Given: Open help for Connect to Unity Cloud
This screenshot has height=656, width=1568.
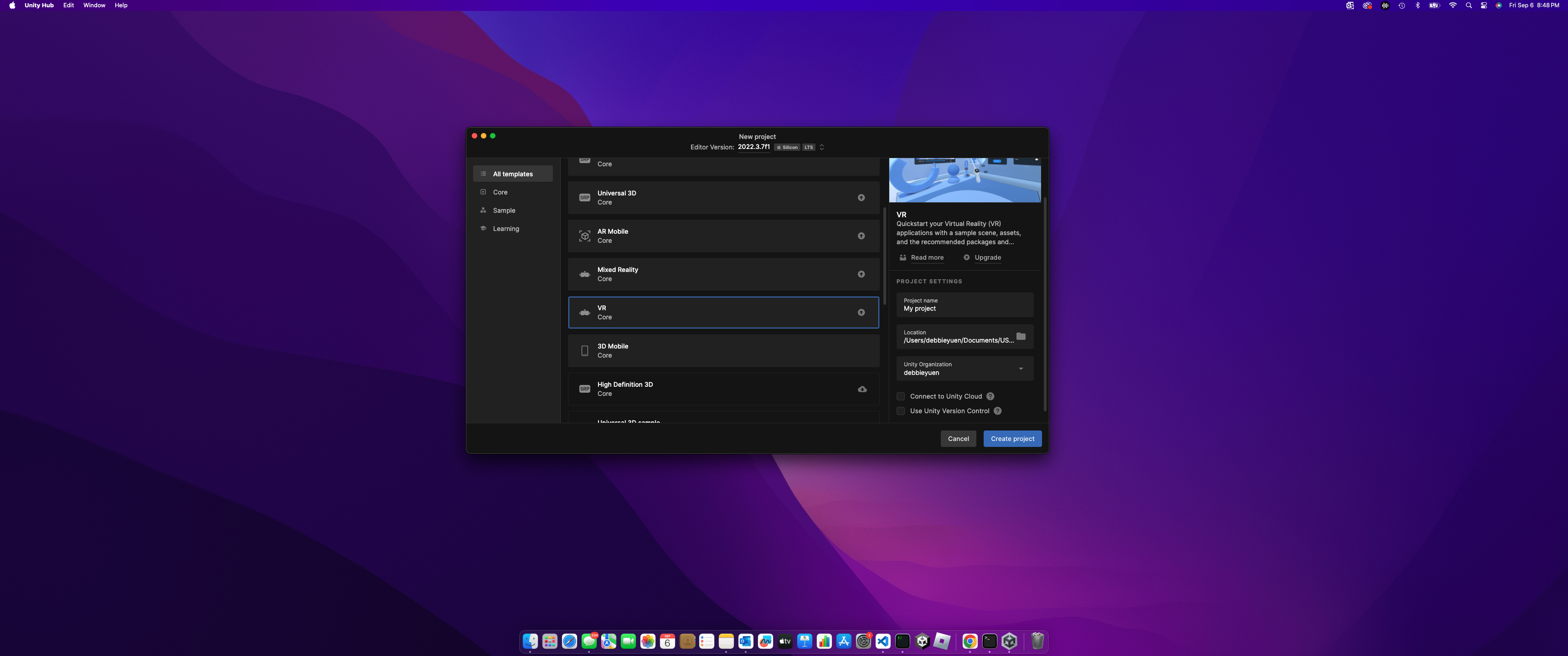Looking at the screenshot, I should [x=990, y=396].
